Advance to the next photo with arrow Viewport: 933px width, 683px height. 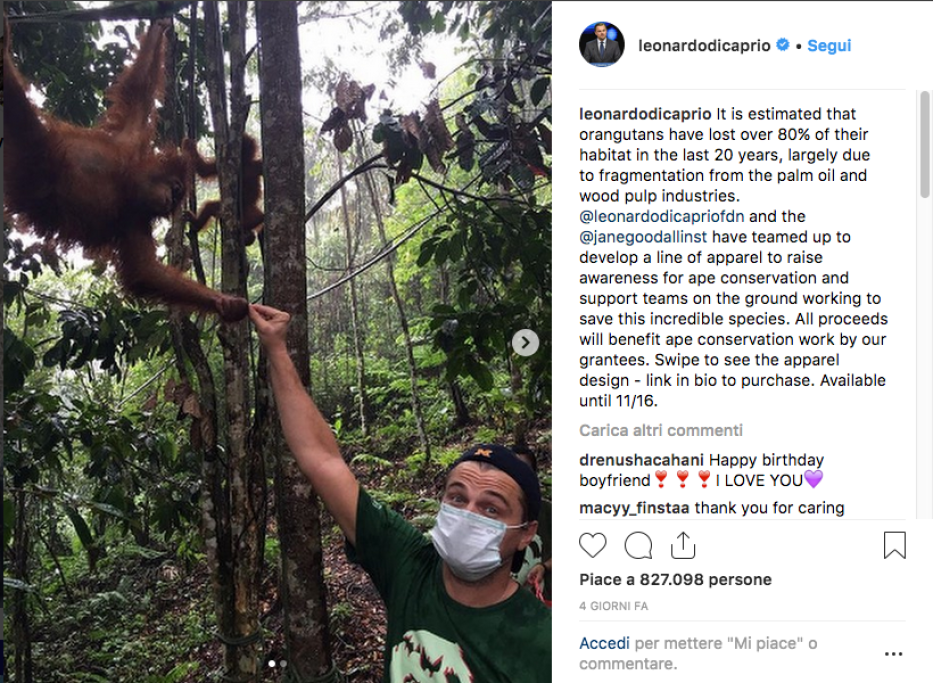click(525, 343)
